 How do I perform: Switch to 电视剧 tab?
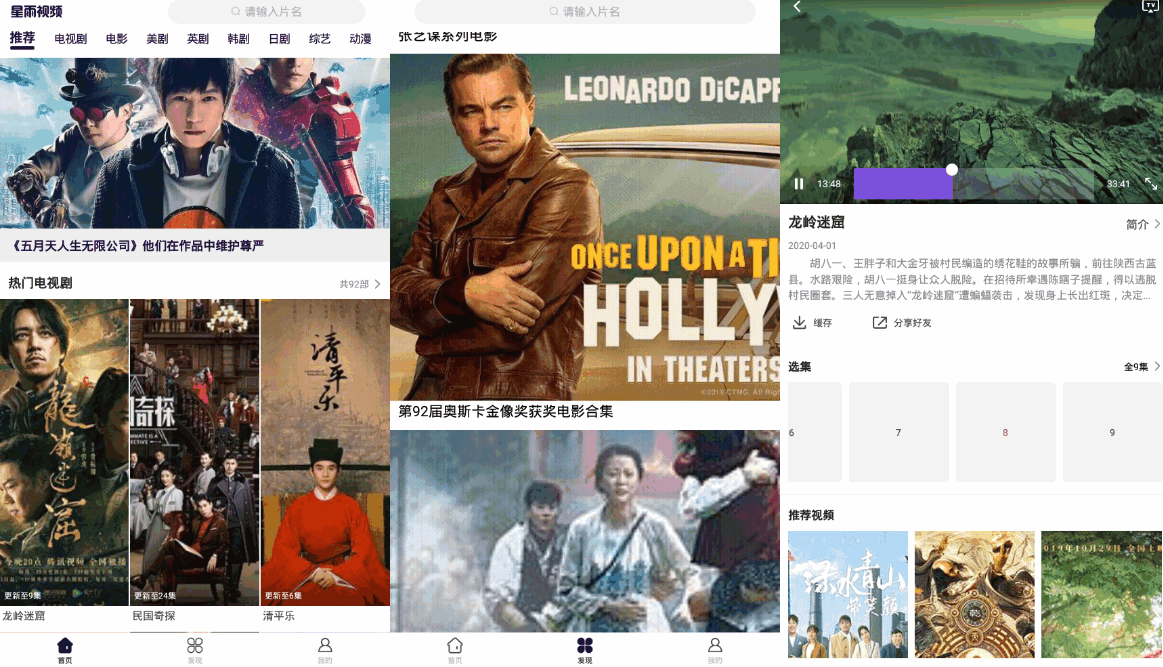[x=70, y=39]
